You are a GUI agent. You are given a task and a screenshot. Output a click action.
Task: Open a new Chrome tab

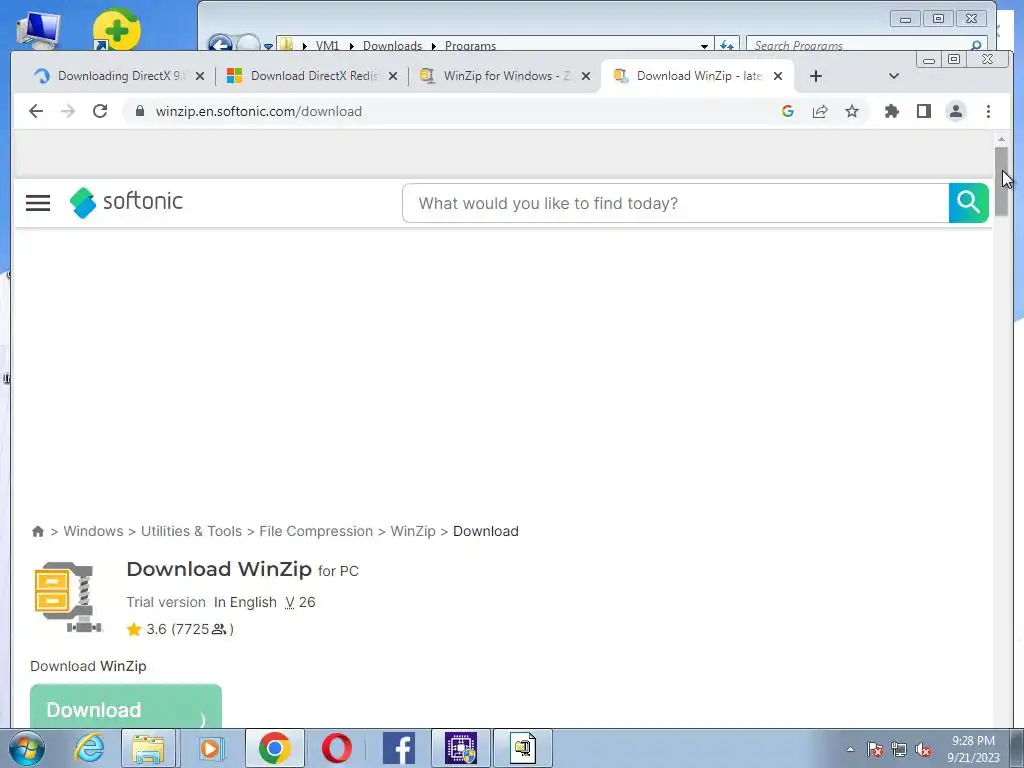tap(816, 76)
